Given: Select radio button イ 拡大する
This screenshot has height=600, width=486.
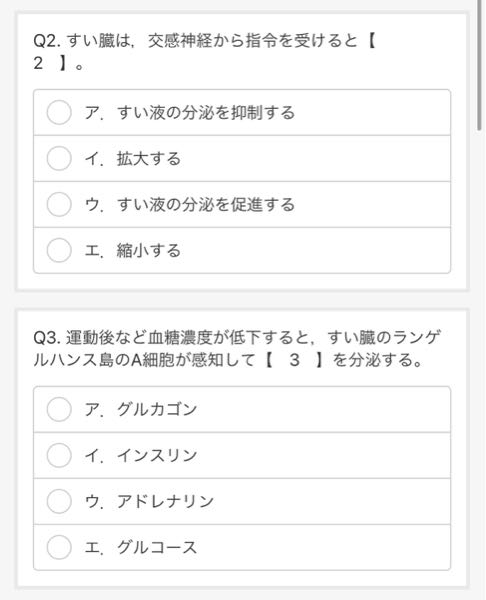Looking at the screenshot, I should click(x=59, y=158).
